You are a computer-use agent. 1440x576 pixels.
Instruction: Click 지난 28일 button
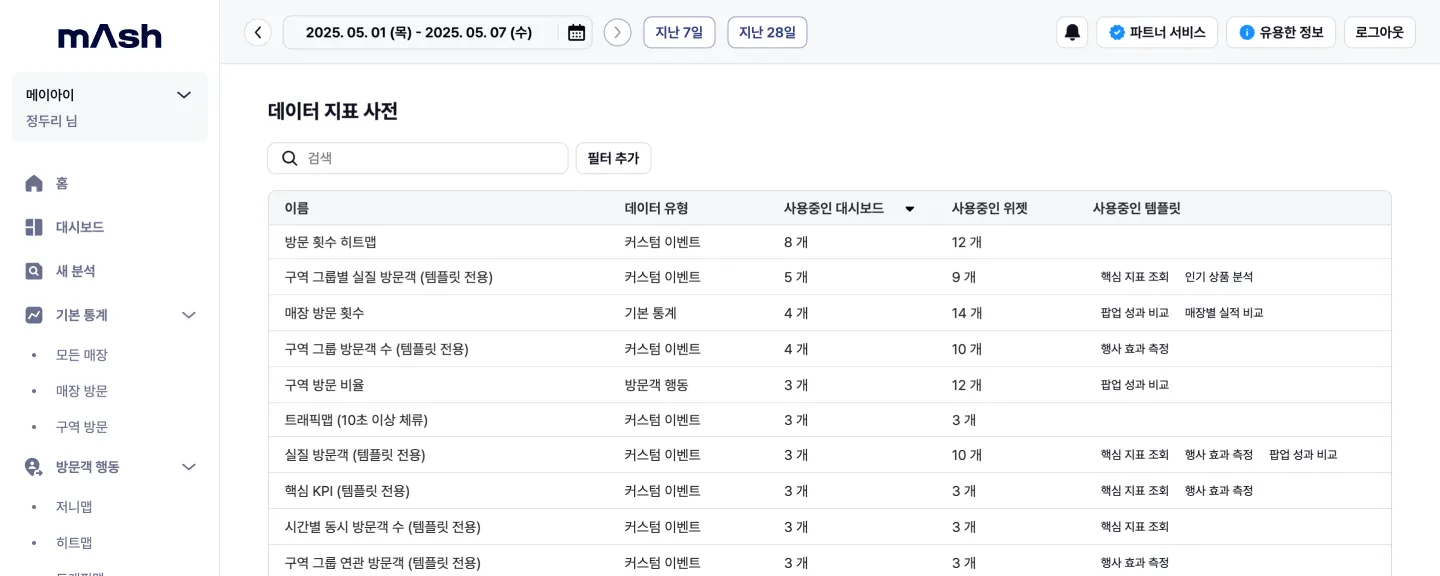point(767,32)
